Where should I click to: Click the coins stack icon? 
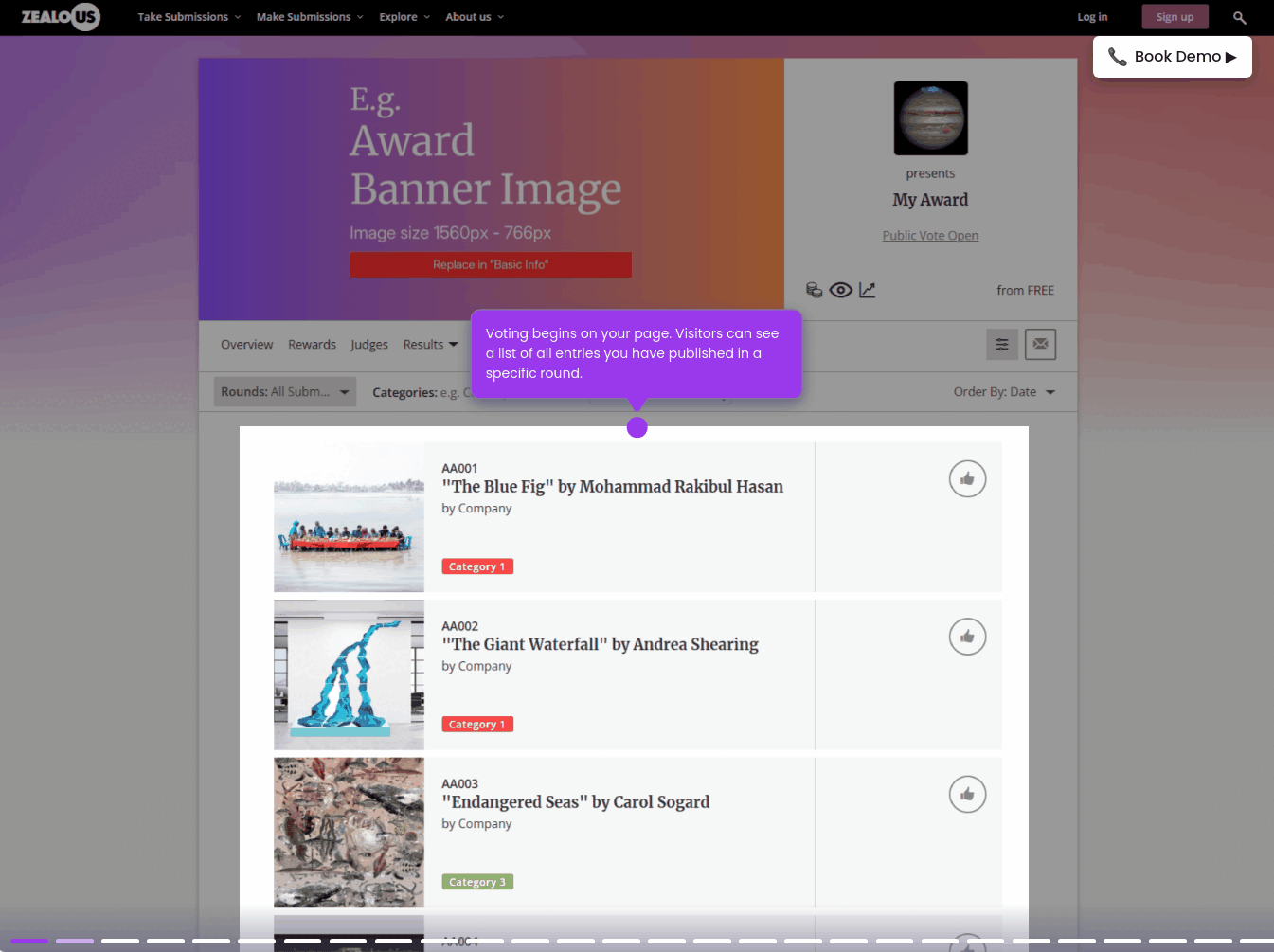pos(814,290)
